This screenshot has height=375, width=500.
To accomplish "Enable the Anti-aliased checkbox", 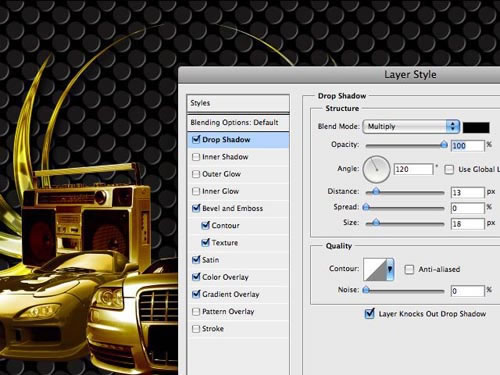I will click(x=409, y=269).
